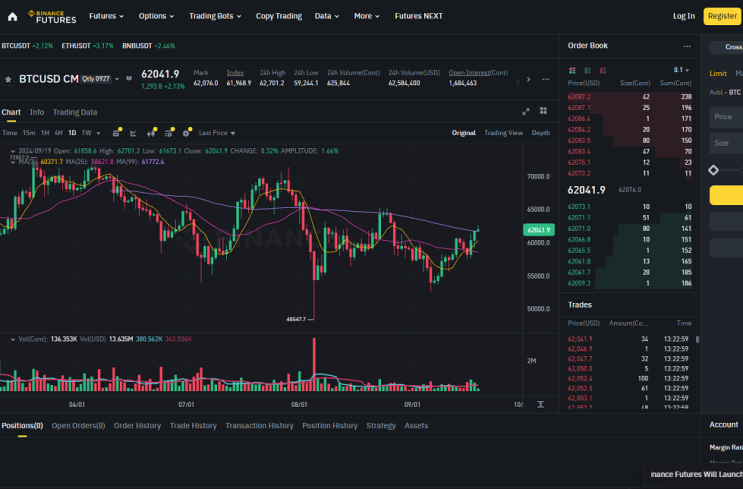
Task: Open the technical indicators chart icon
Action: pos(134,133)
